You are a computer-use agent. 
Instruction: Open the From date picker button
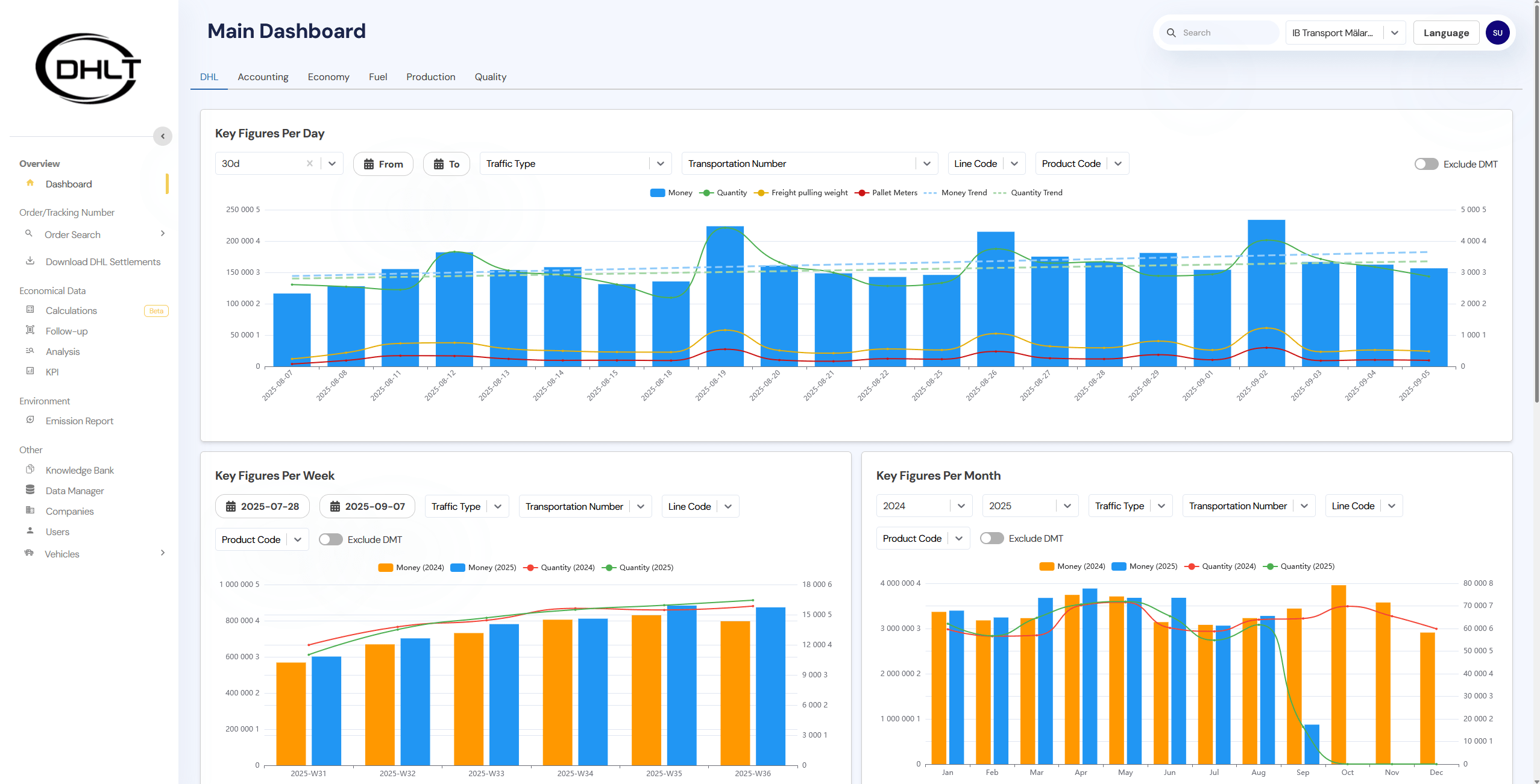coord(383,164)
